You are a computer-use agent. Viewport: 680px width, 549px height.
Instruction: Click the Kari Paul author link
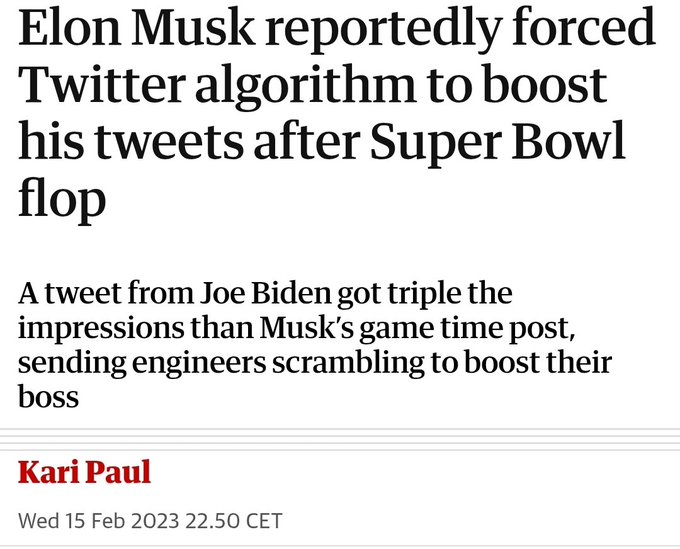coord(85,470)
